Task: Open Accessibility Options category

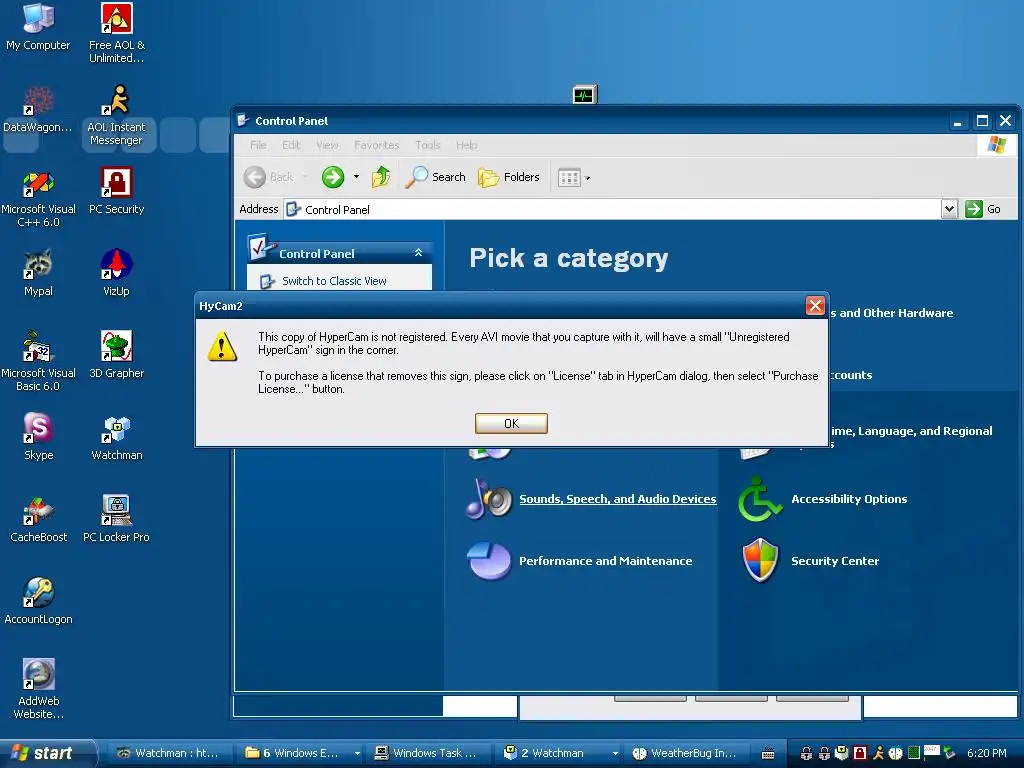Action: point(849,499)
